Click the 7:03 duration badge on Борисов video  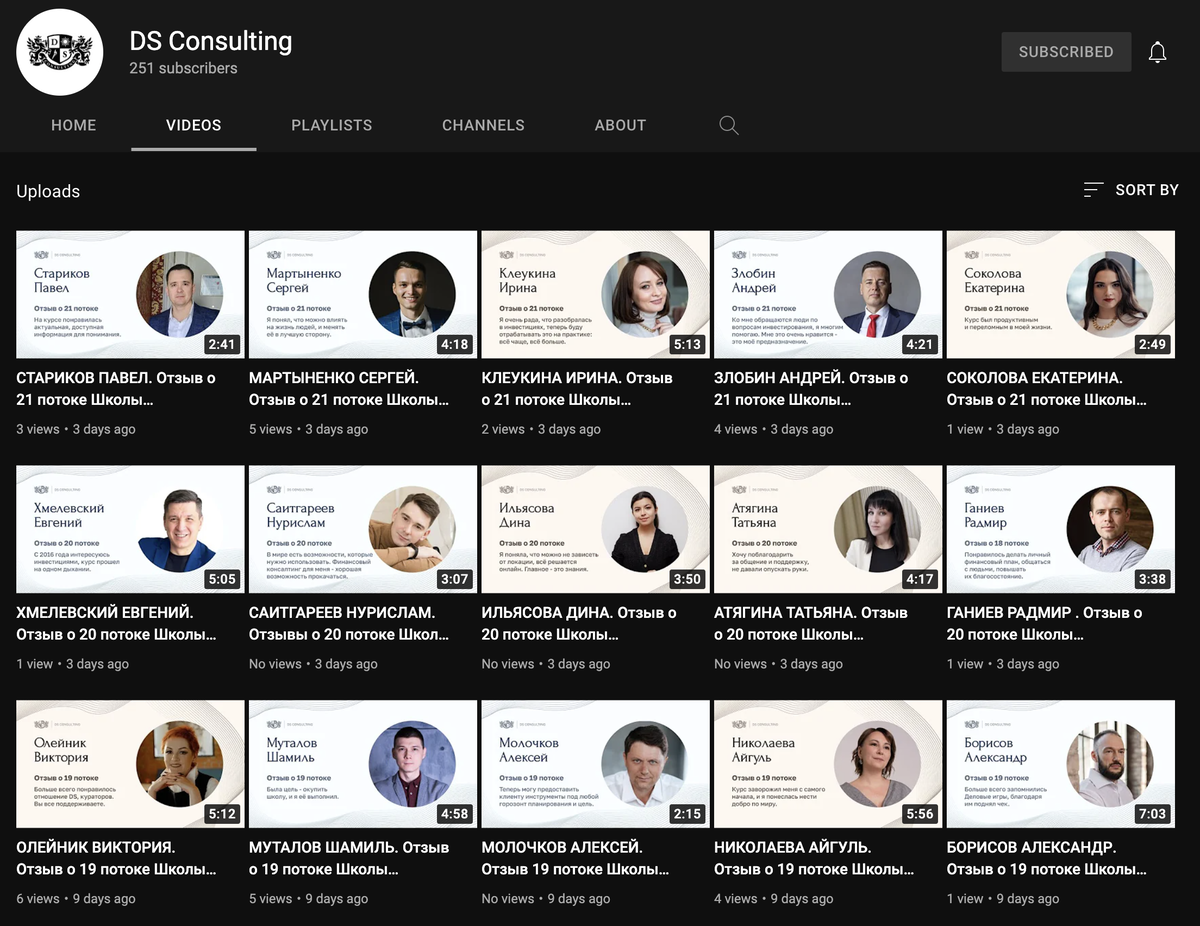pyautogui.click(x=1152, y=813)
